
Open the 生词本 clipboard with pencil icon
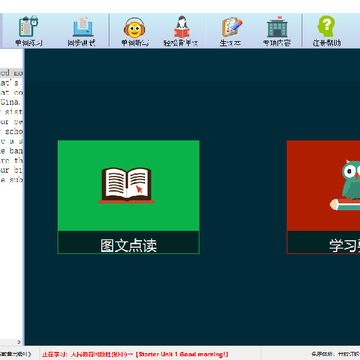click(231, 31)
